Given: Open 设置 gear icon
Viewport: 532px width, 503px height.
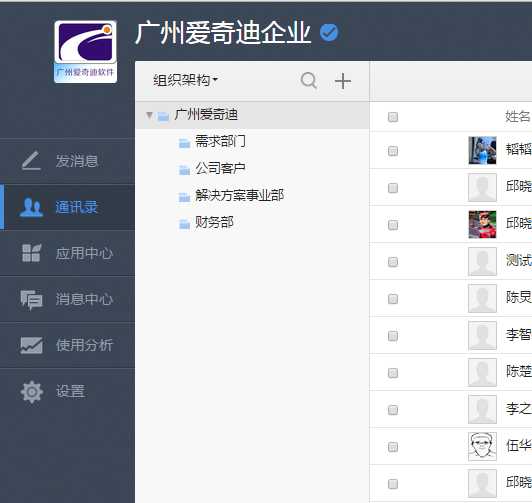Looking at the screenshot, I should (x=32, y=392).
